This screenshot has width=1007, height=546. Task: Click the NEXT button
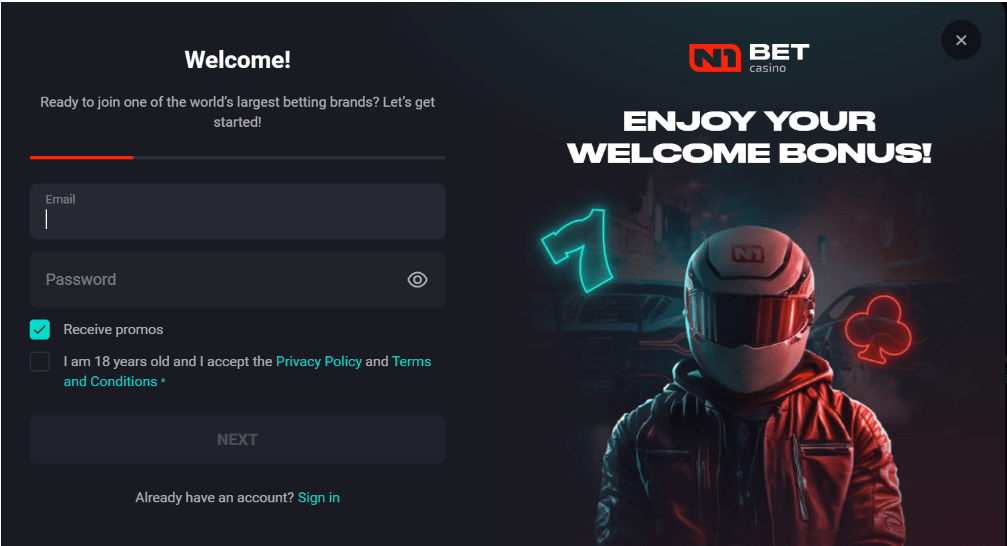238,439
